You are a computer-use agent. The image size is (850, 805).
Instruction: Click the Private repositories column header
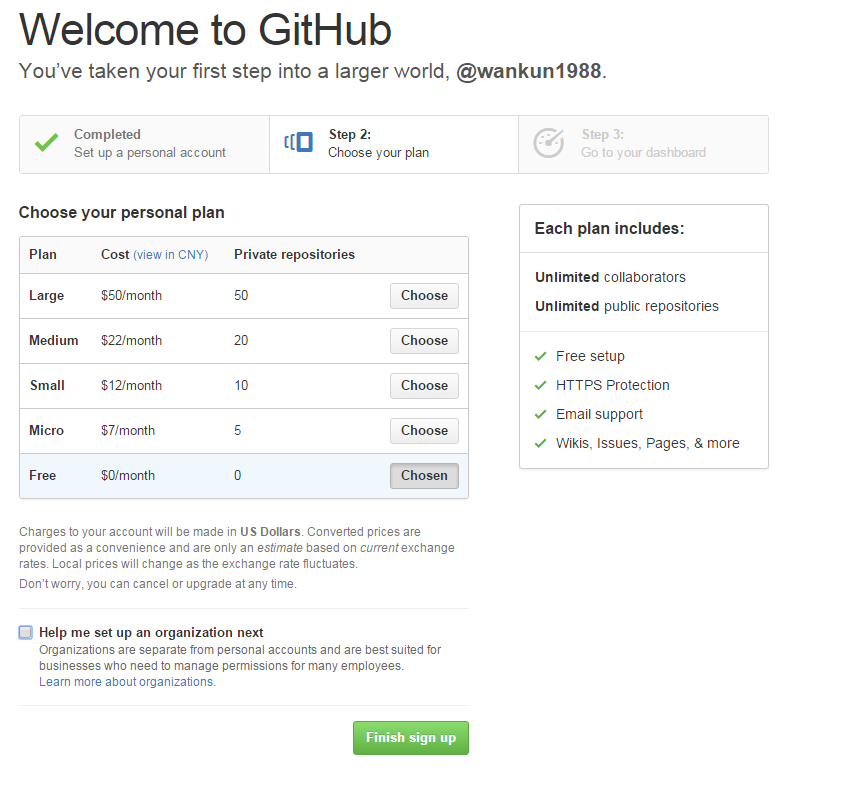[294, 255]
